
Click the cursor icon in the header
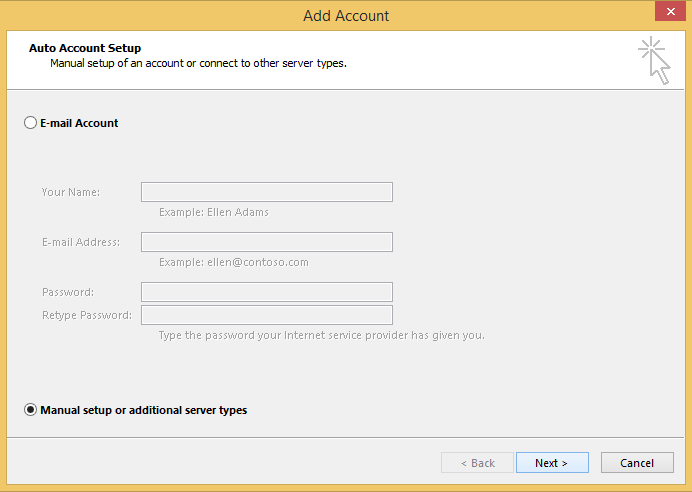654,60
